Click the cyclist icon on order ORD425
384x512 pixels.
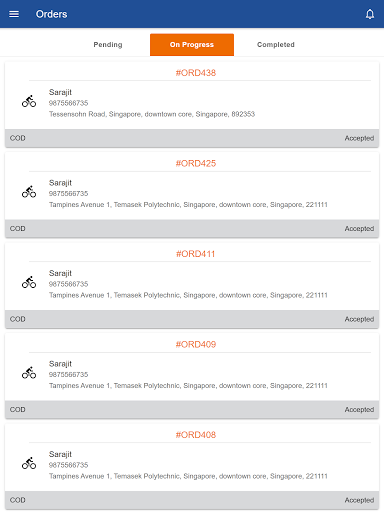29,192
